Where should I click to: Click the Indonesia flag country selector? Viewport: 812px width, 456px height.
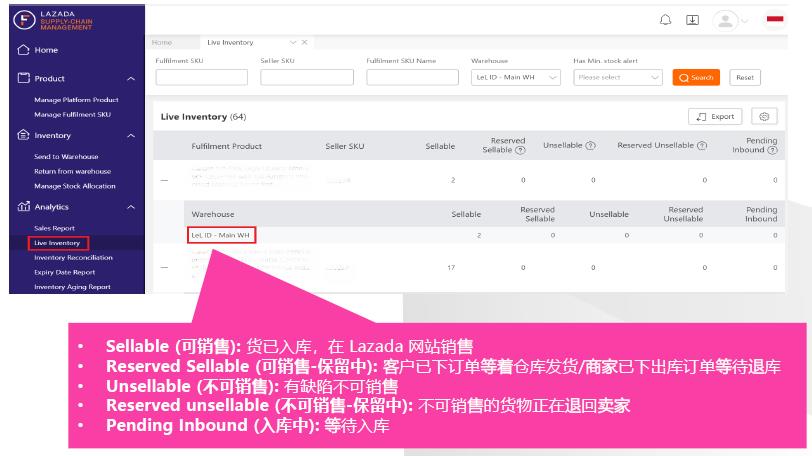[775, 19]
